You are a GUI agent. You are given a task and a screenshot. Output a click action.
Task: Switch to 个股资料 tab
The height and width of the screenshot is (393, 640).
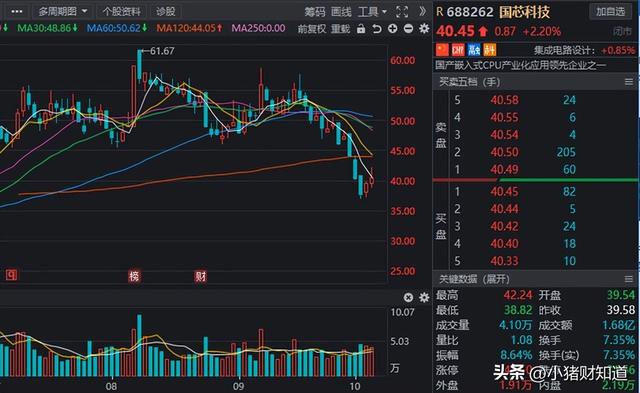click(122, 11)
